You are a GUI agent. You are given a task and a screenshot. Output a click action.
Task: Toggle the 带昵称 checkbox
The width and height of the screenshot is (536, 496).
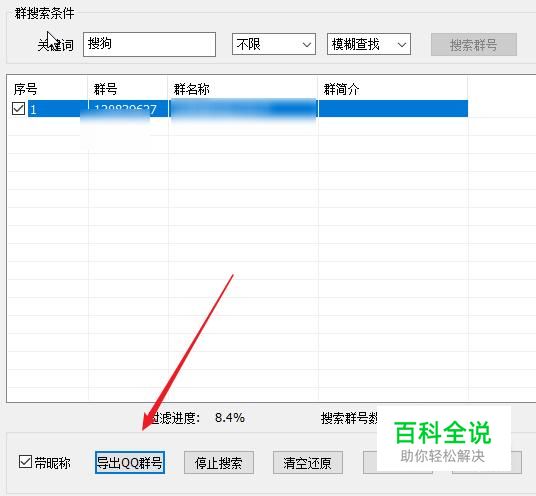tap(25, 462)
